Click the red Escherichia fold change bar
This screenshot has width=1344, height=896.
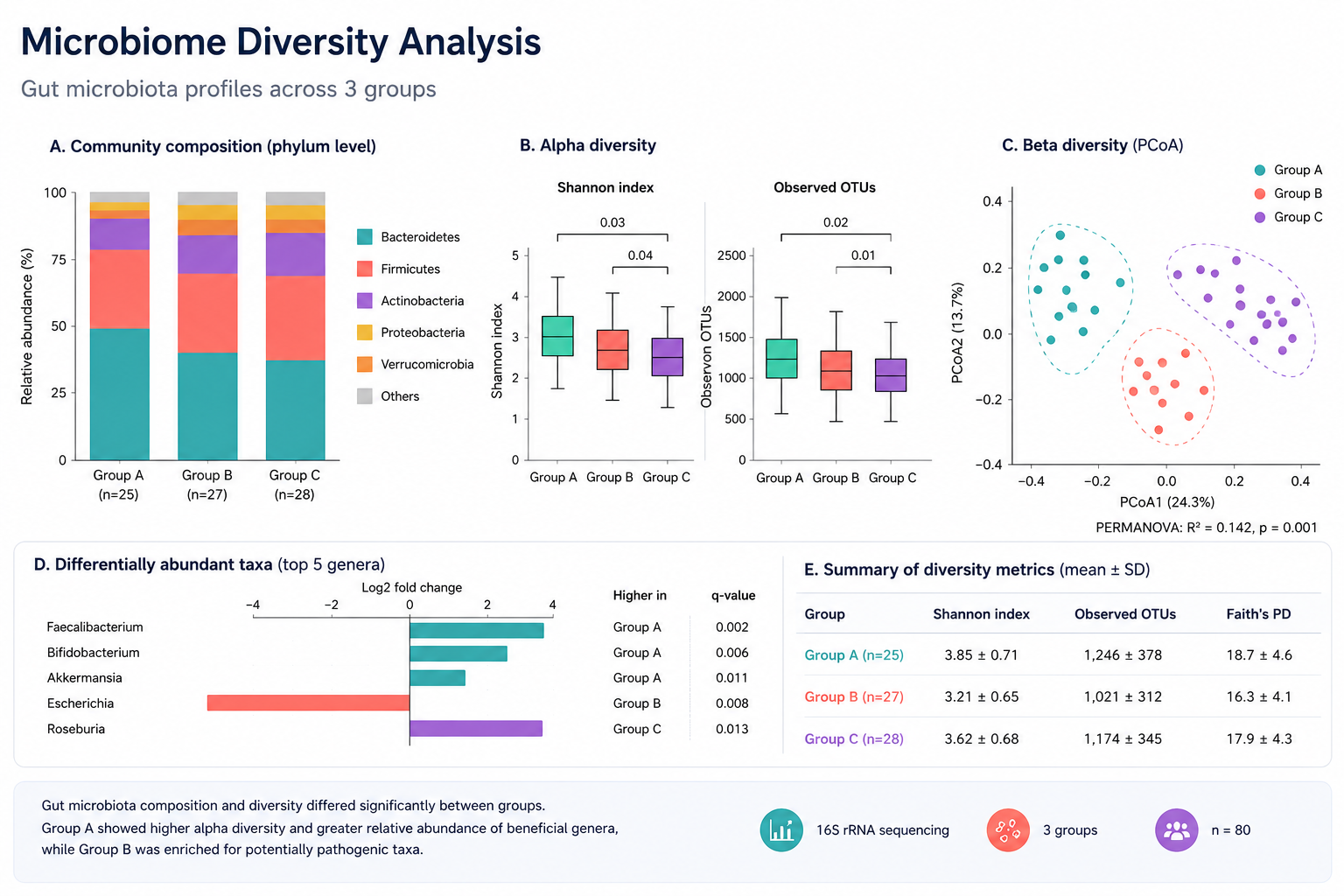[x=308, y=703]
